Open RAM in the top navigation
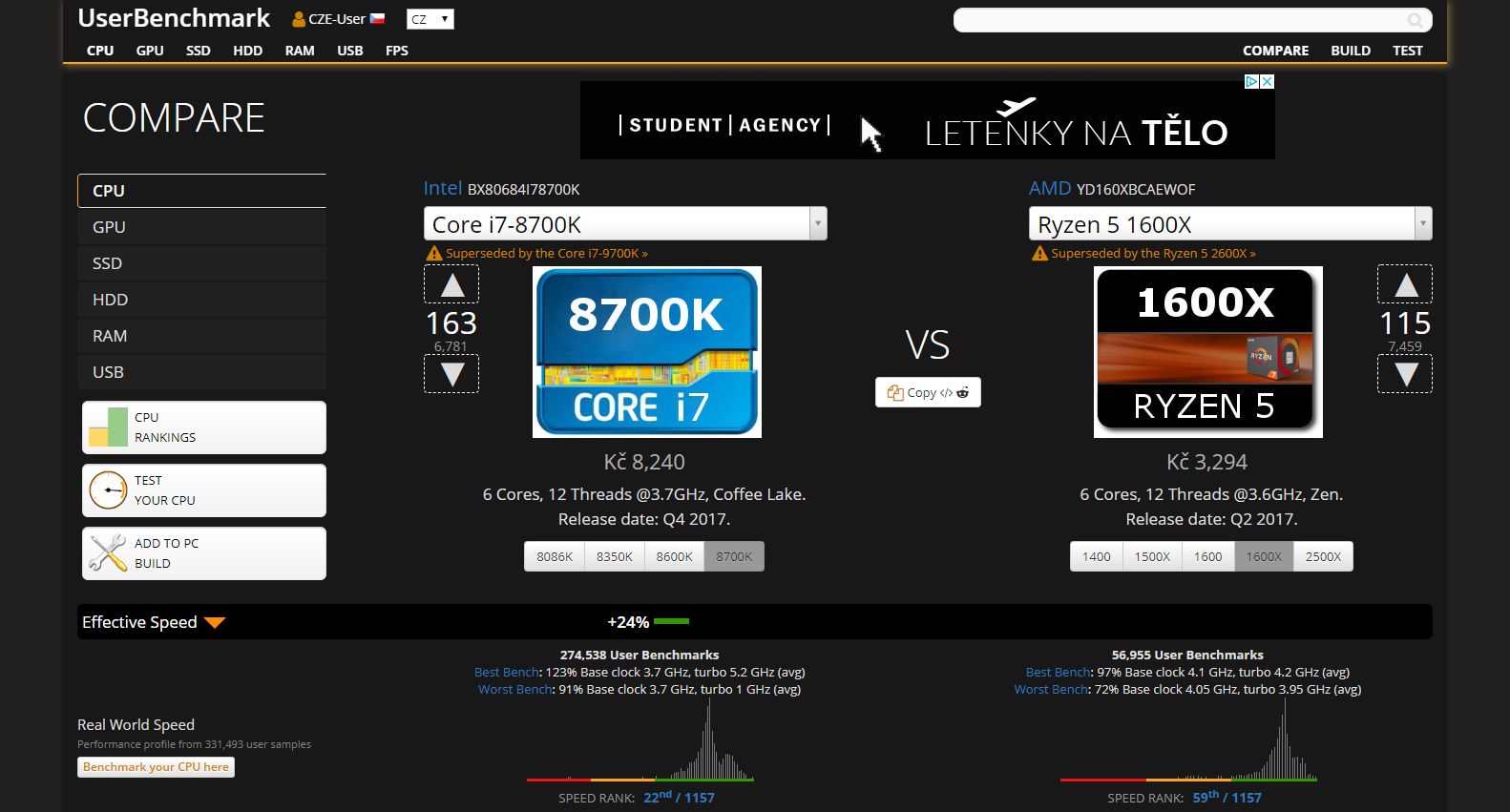This screenshot has height=812, width=1510. tap(300, 51)
